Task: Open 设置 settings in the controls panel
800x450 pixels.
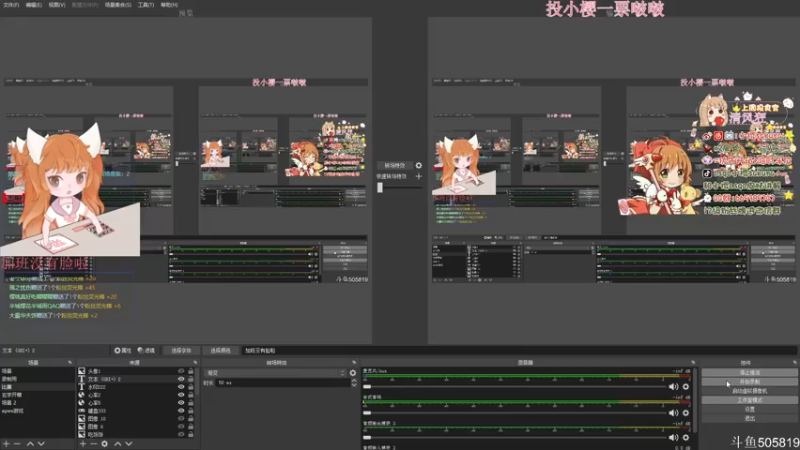Action: coord(749,409)
